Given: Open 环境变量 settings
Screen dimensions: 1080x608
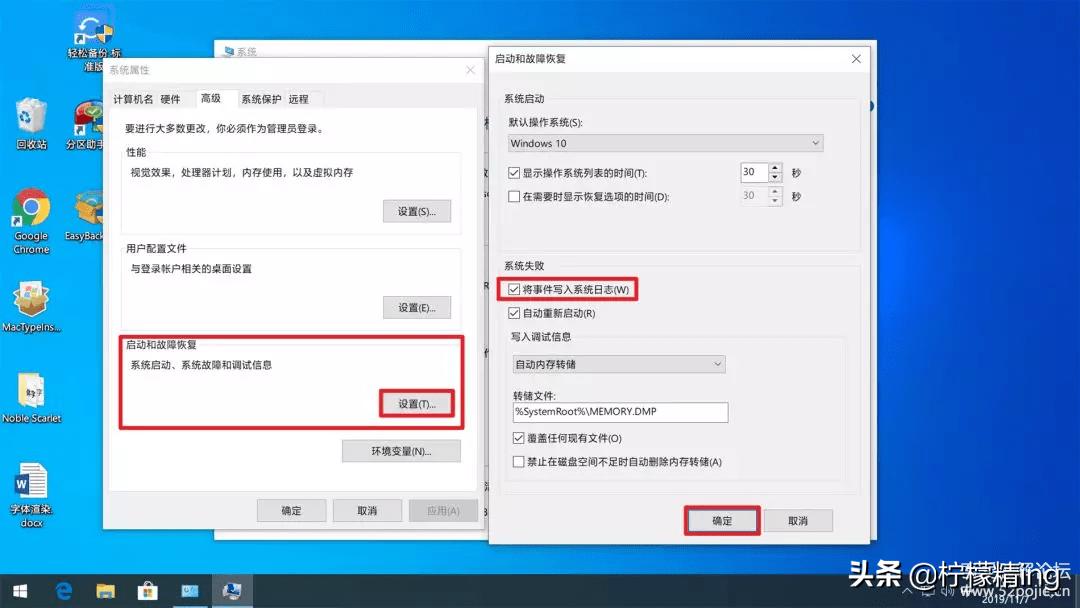Looking at the screenshot, I should coord(400,450).
